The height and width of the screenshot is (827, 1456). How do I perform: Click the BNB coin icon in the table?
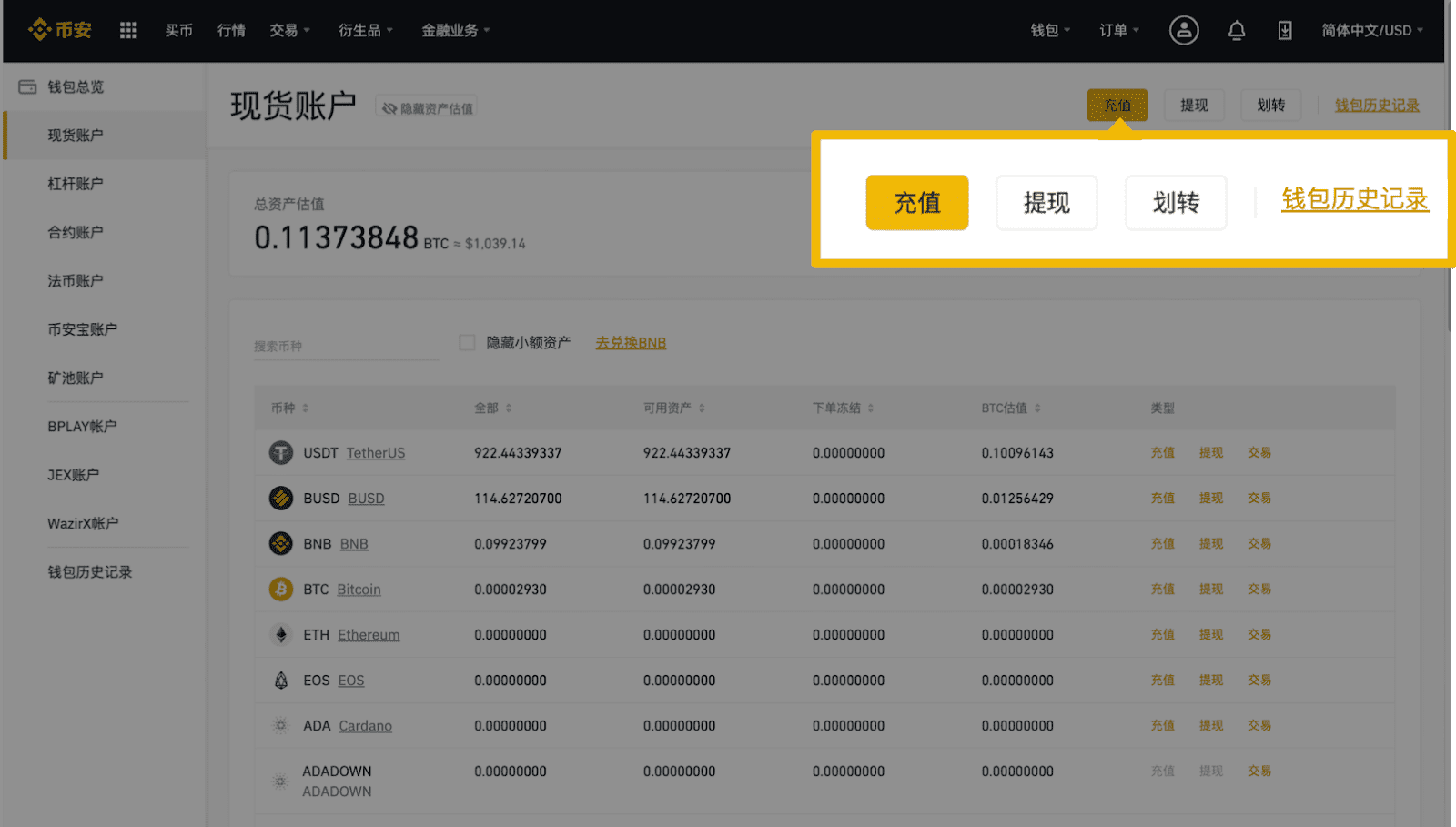(x=281, y=543)
